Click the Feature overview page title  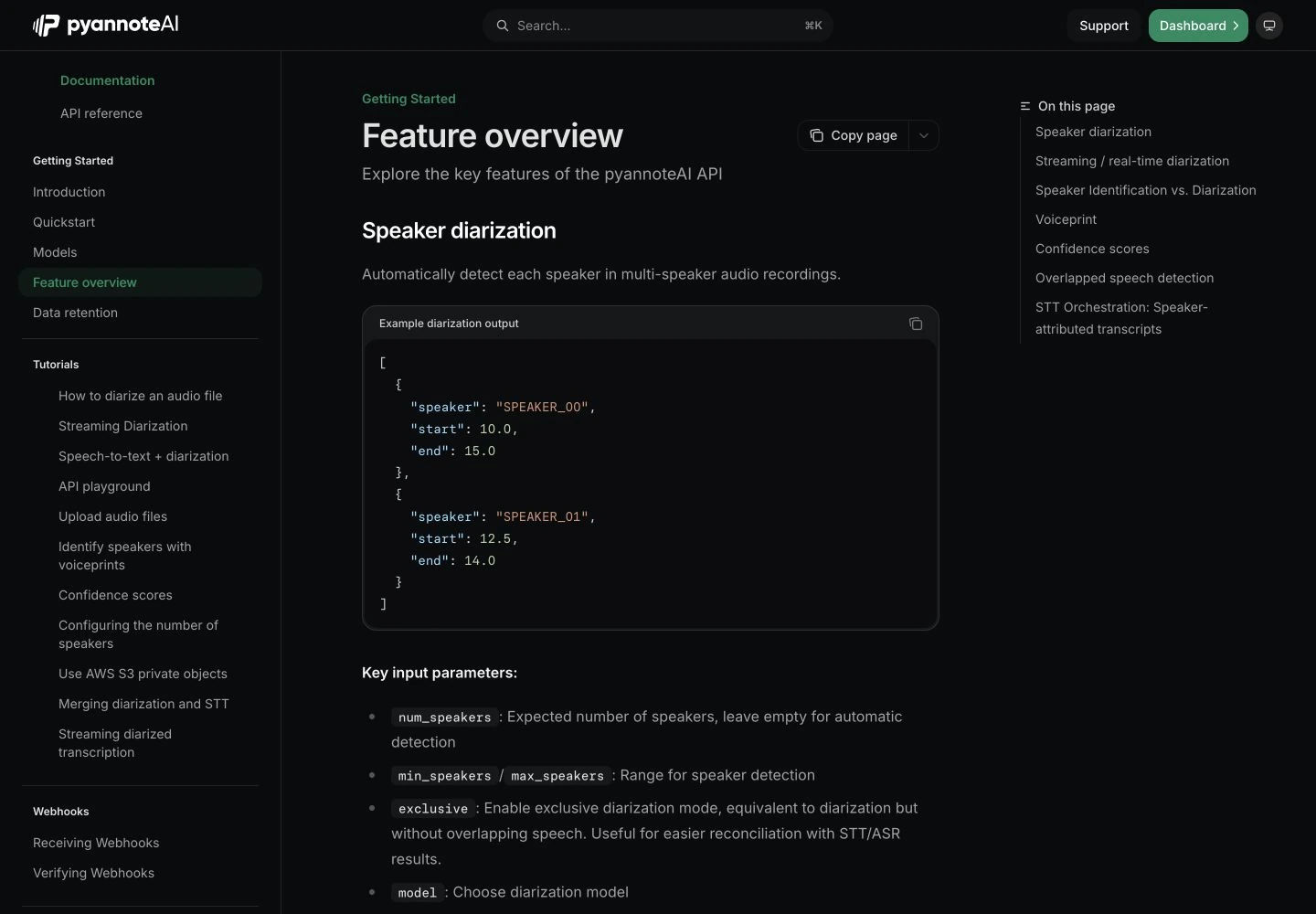click(x=493, y=135)
